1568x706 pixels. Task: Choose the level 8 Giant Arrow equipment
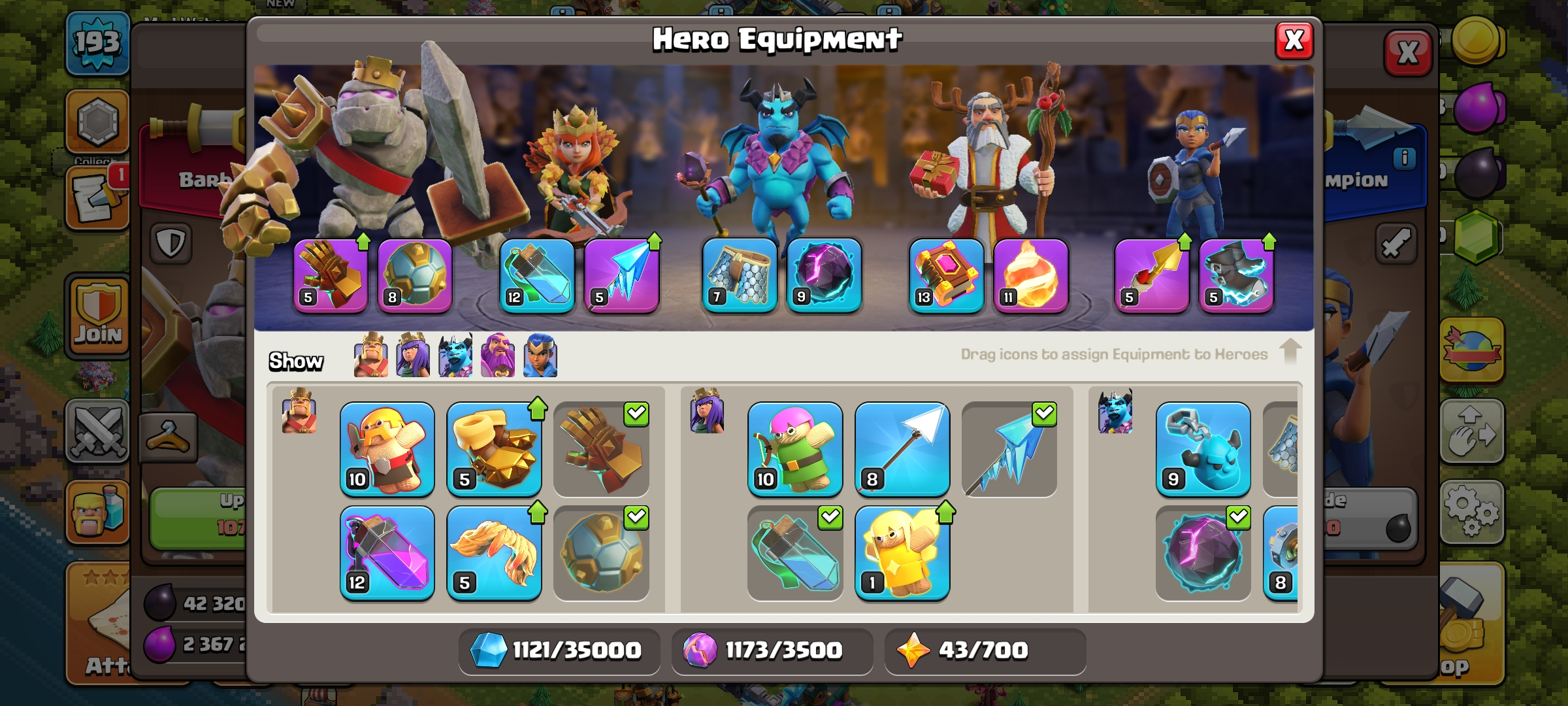(x=902, y=449)
